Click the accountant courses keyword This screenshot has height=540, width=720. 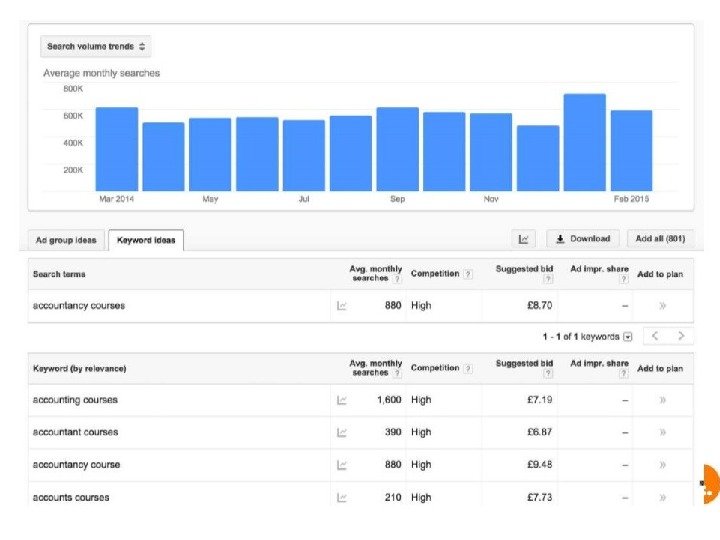76,433
